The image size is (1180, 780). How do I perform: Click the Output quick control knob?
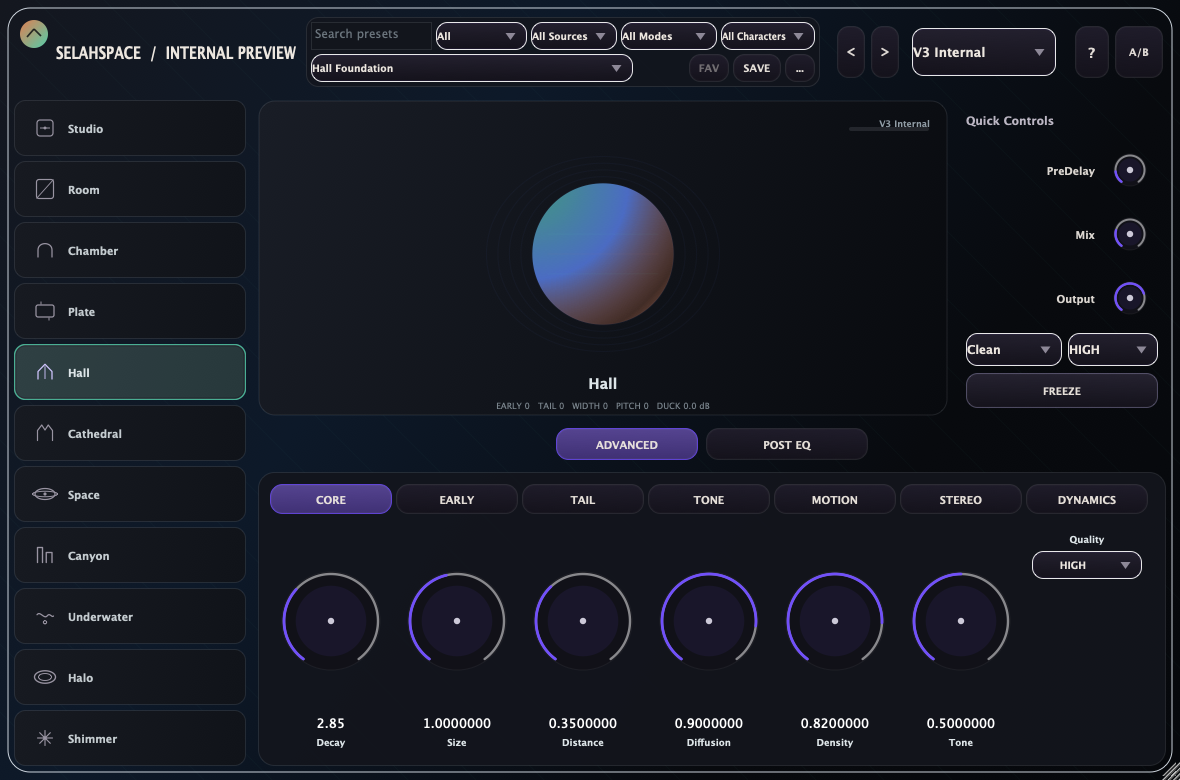[x=1130, y=298]
